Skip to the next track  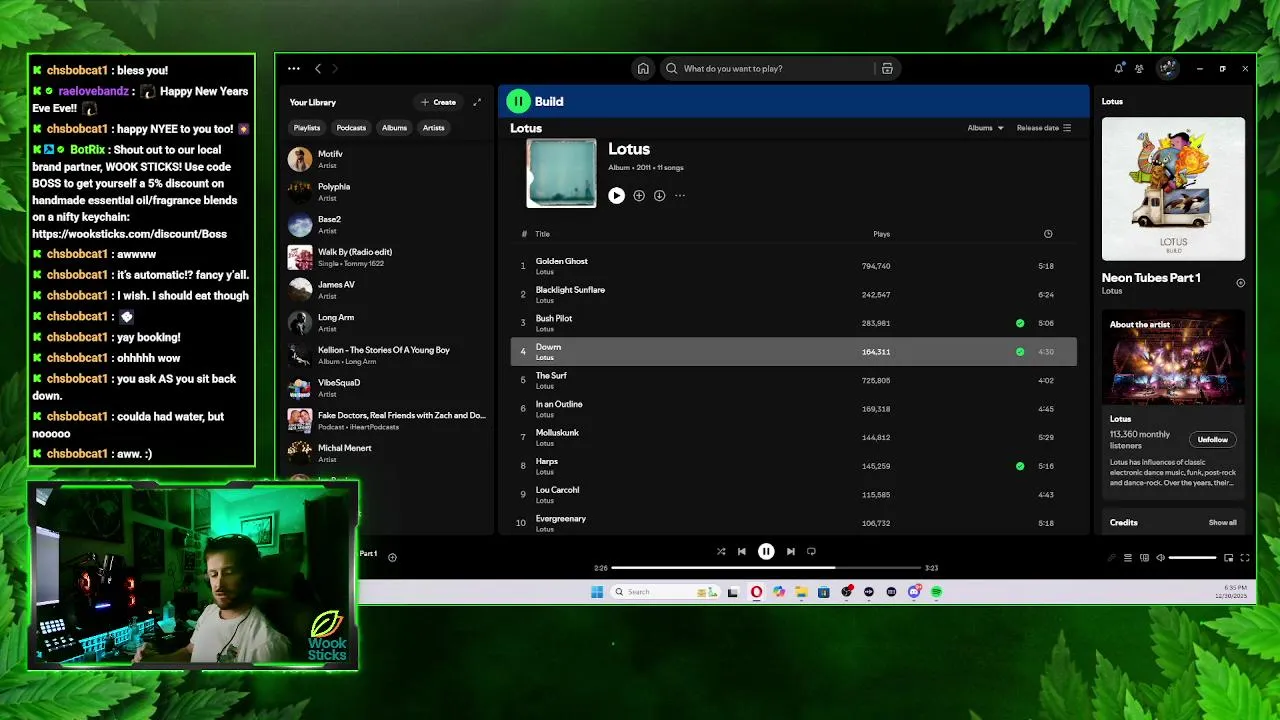click(x=790, y=551)
